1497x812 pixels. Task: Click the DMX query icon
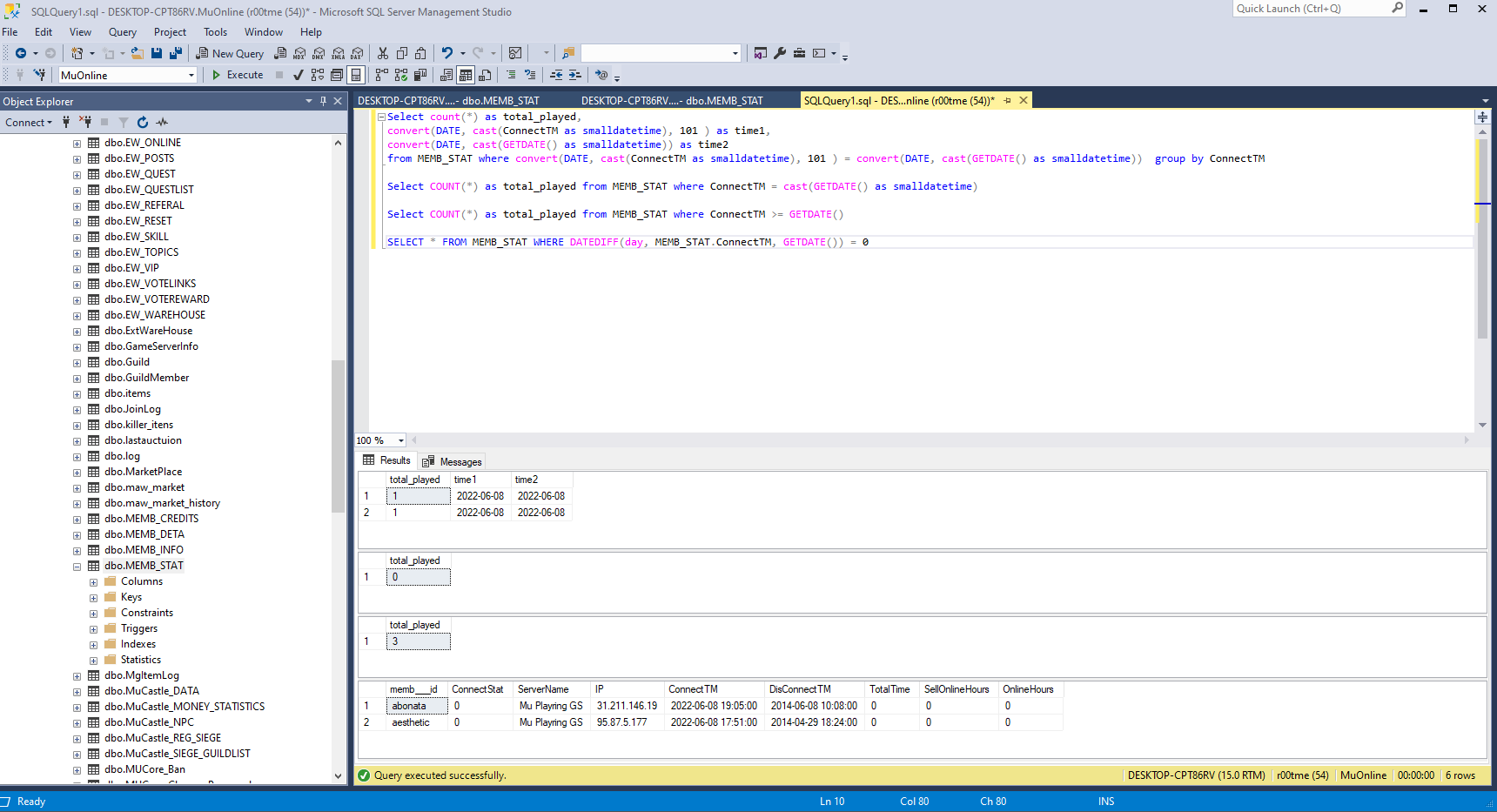(x=319, y=53)
